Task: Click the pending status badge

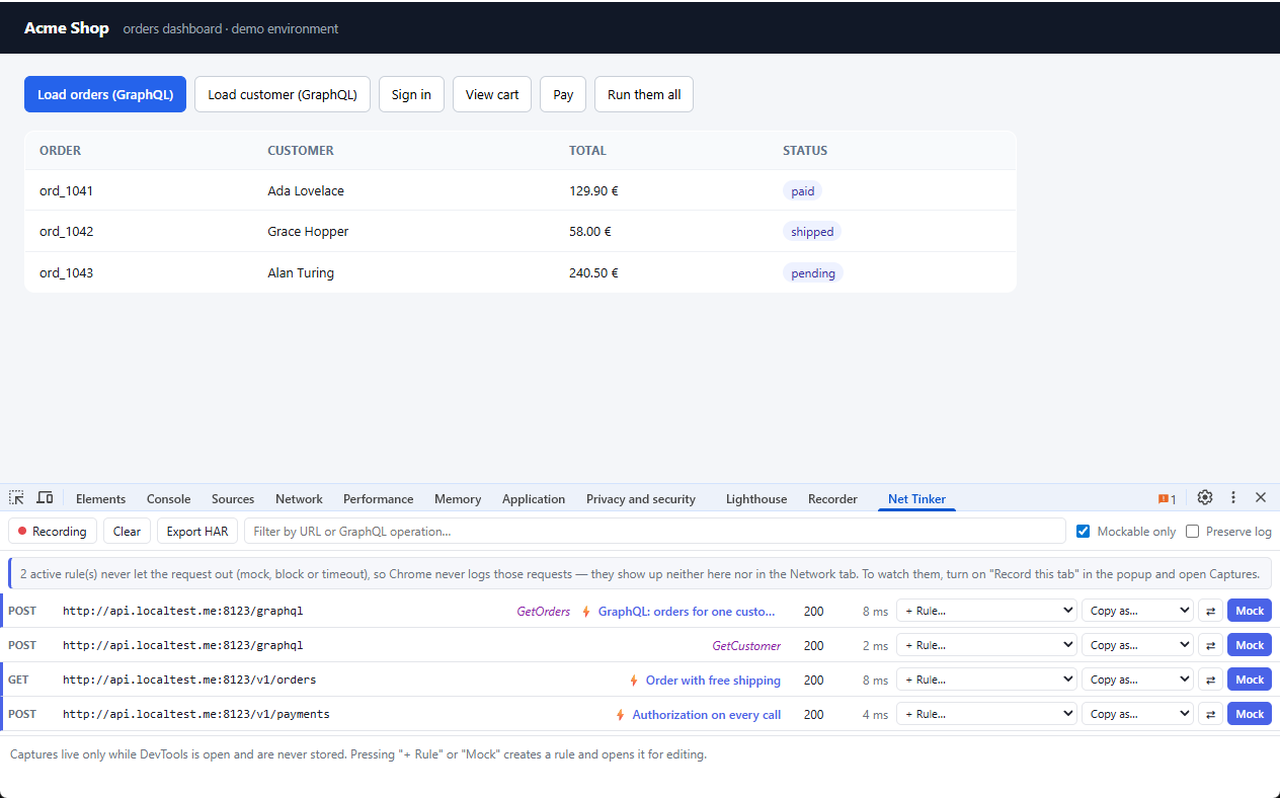Action: [x=813, y=273]
